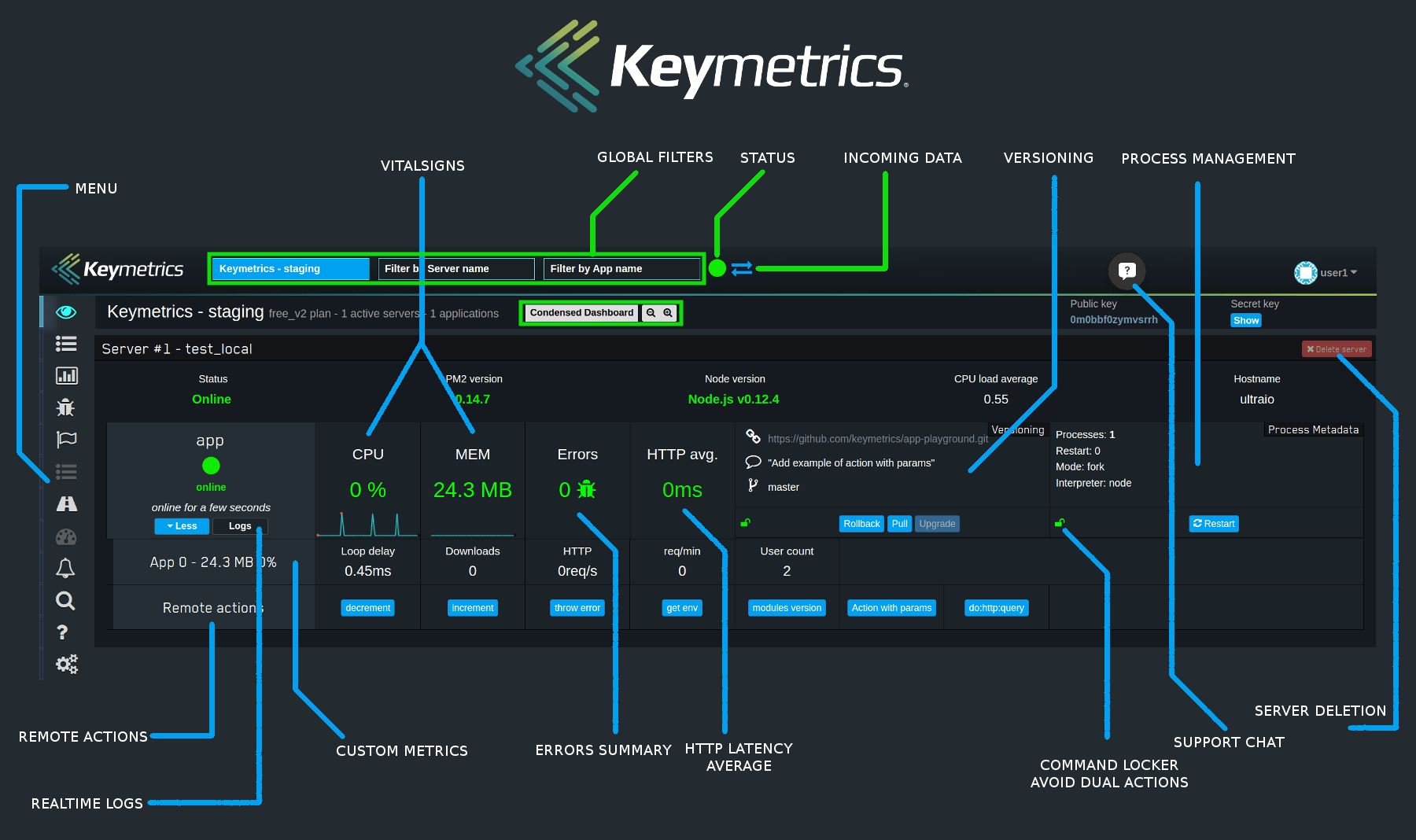Viewport: 1416px width, 840px height.
Task: Click the green status dot in header
Action: coord(717,268)
